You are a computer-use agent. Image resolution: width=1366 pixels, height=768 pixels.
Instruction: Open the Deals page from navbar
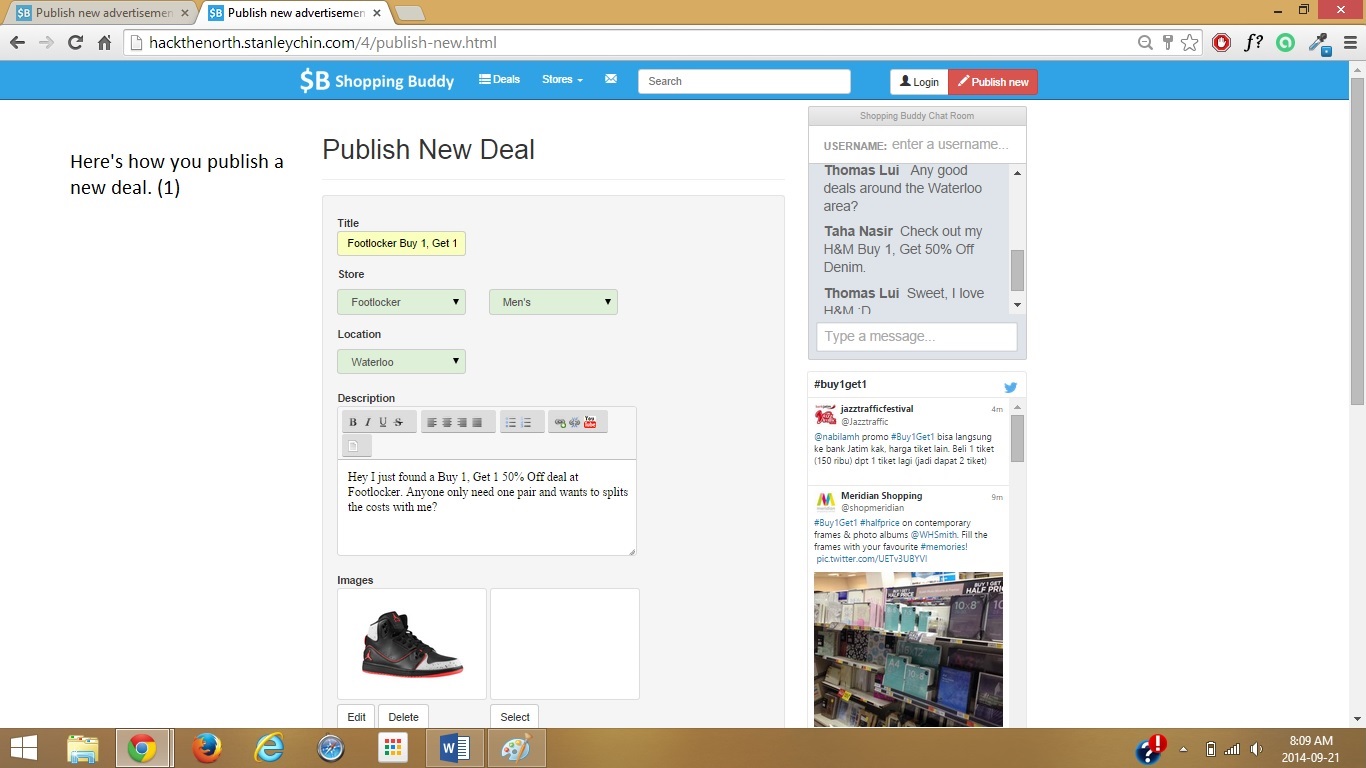pyautogui.click(x=500, y=79)
